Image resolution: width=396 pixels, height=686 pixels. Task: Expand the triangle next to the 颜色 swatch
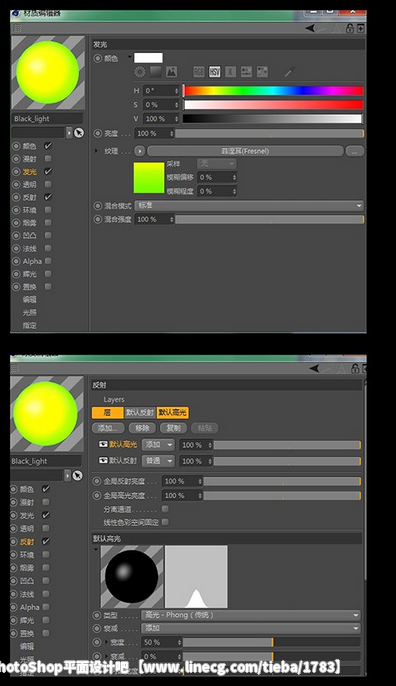coord(130,57)
